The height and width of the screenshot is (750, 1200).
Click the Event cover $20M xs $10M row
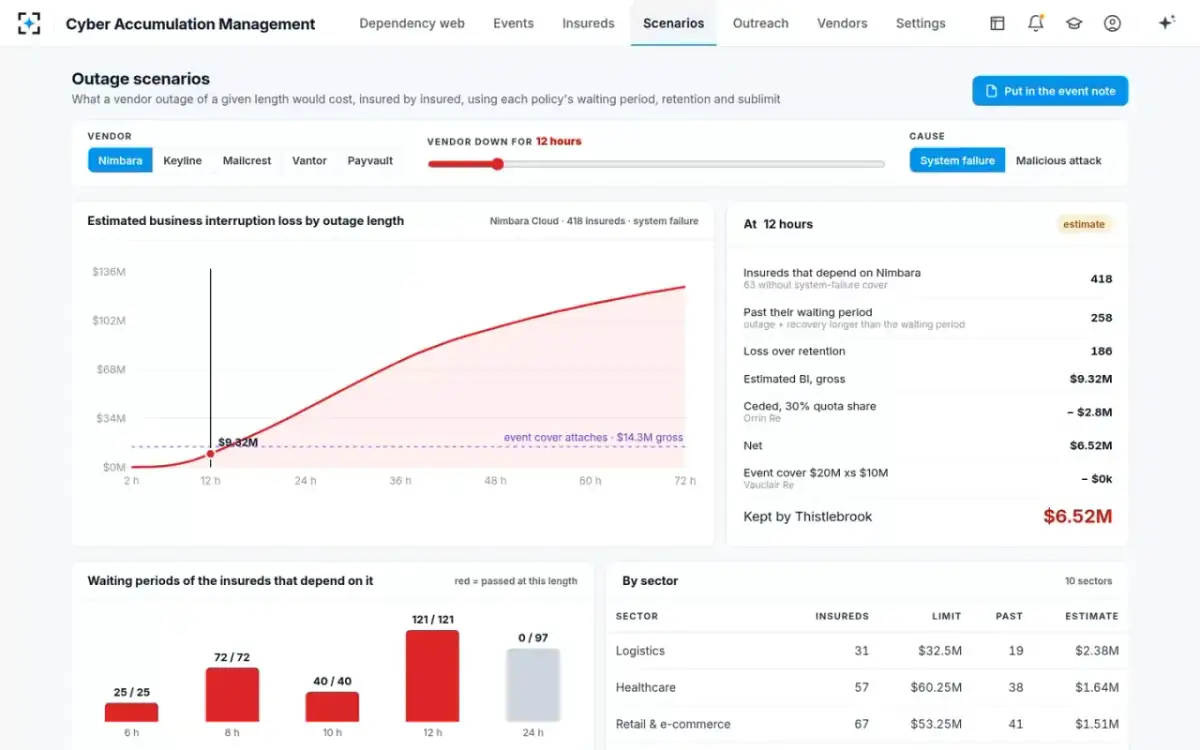click(927, 478)
